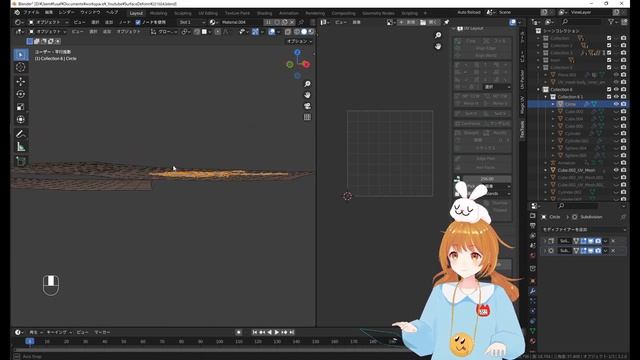
Task: Switch to the Layout workspace tab
Action: point(136,13)
